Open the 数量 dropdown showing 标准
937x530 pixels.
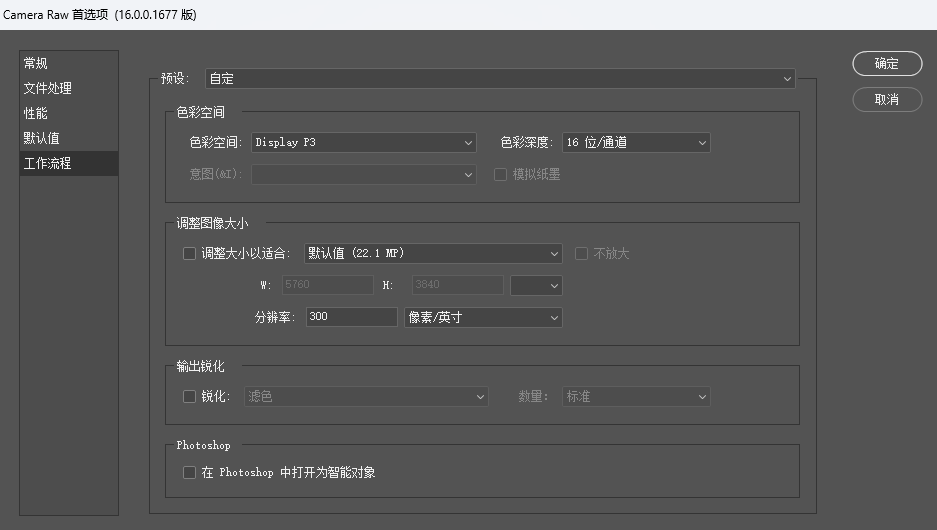pos(636,397)
